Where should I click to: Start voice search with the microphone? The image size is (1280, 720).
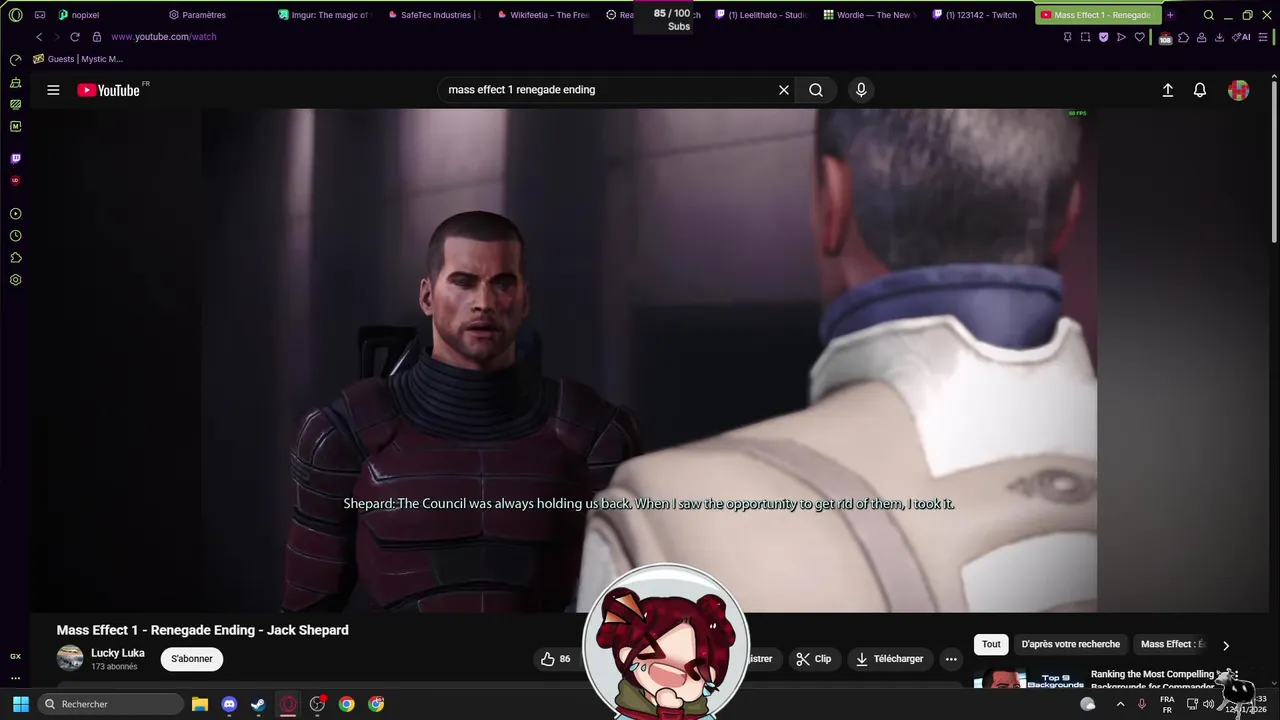(x=861, y=90)
